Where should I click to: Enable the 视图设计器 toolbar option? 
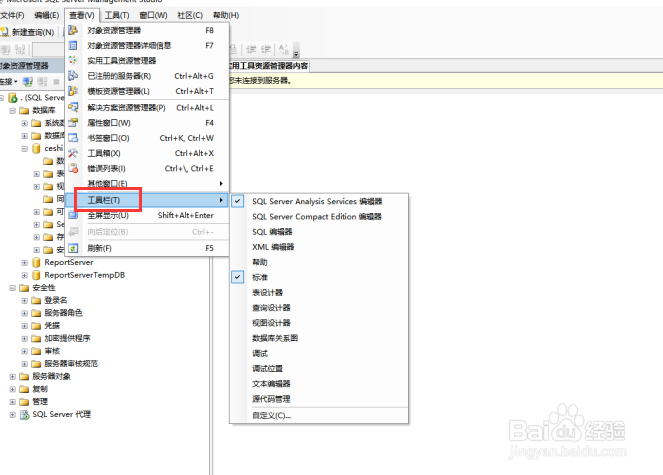coord(271,323)
